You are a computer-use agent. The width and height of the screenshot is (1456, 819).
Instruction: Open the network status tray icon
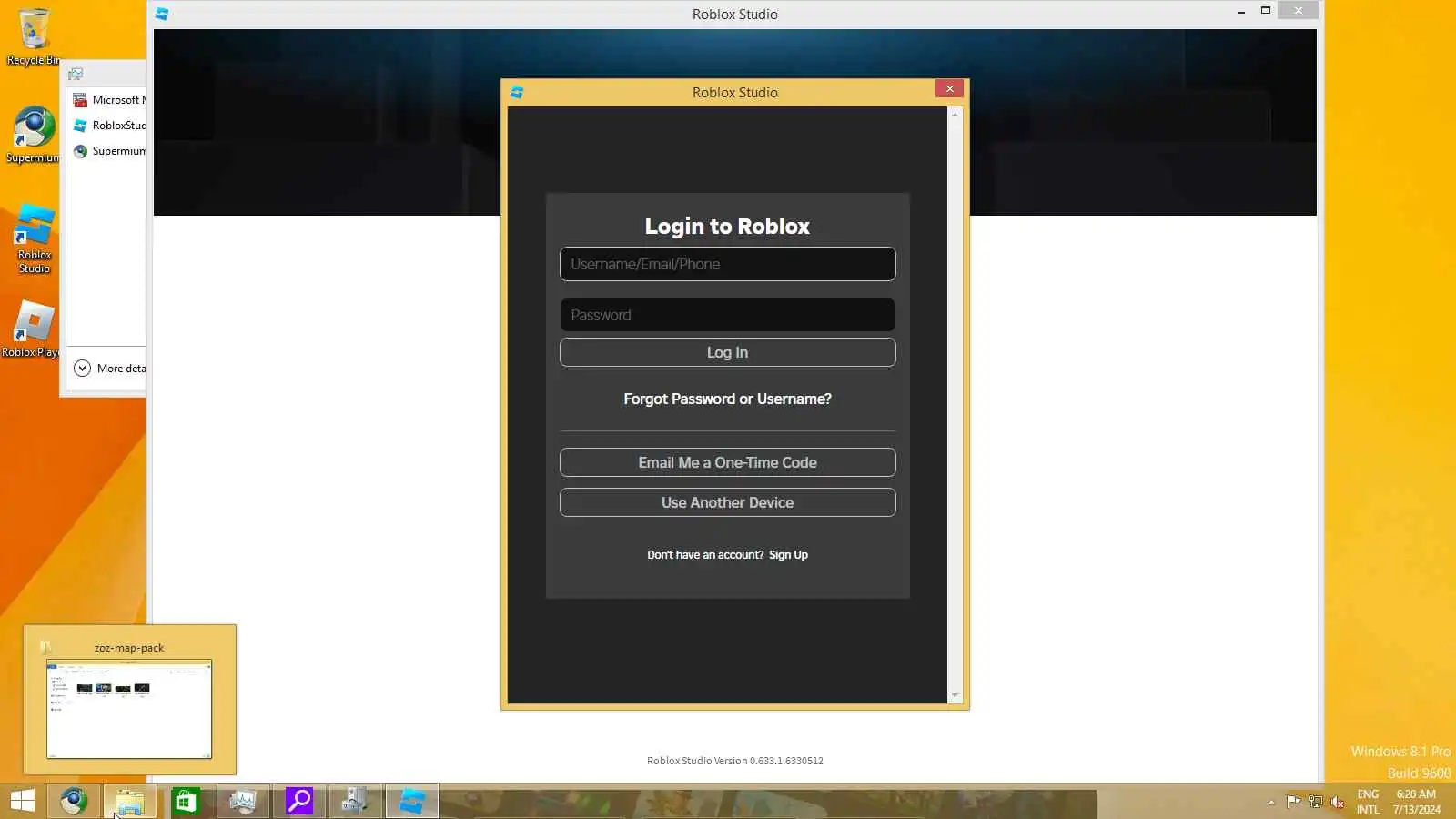point(1315,802)
